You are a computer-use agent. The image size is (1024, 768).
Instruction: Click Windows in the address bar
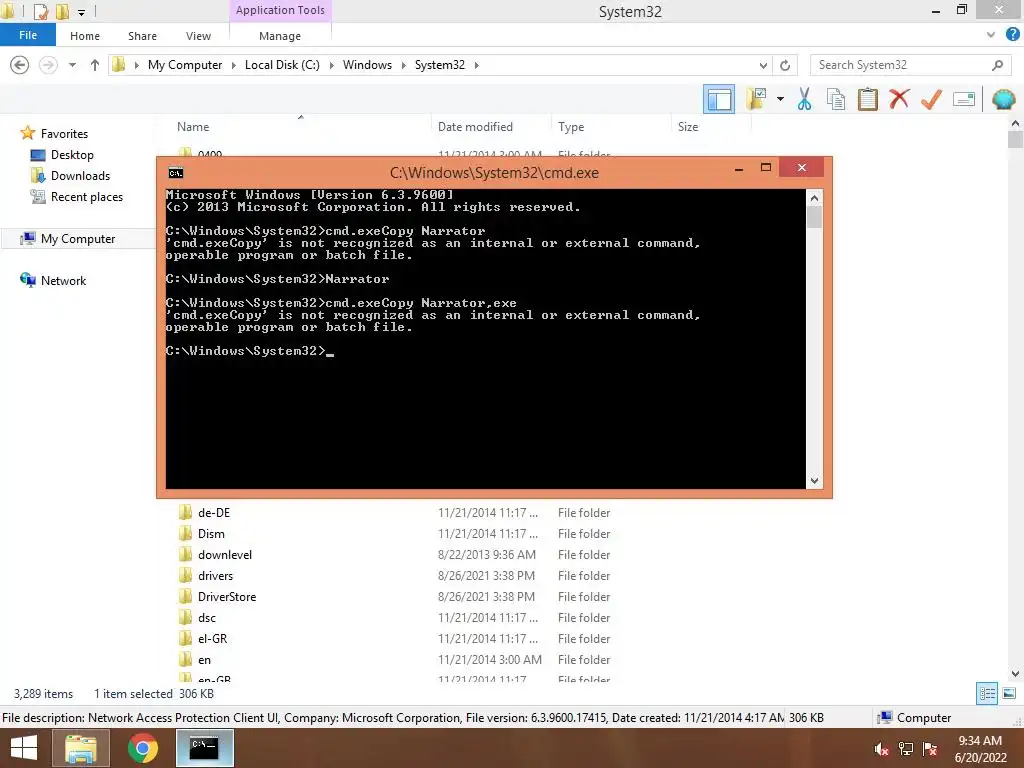[x=367, y=65]
